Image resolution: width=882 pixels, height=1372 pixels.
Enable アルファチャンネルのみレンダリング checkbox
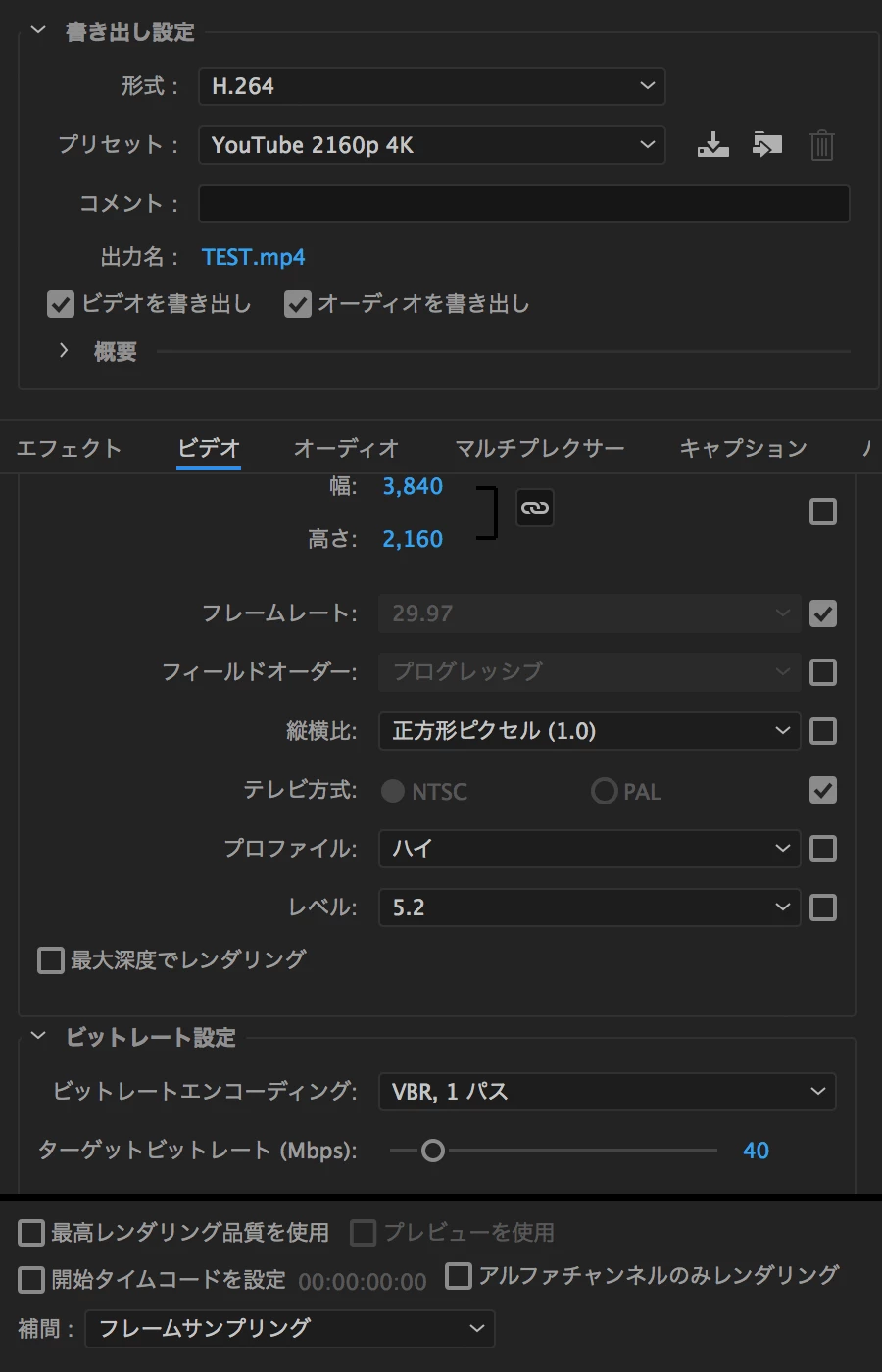[x=459, y=1276]
